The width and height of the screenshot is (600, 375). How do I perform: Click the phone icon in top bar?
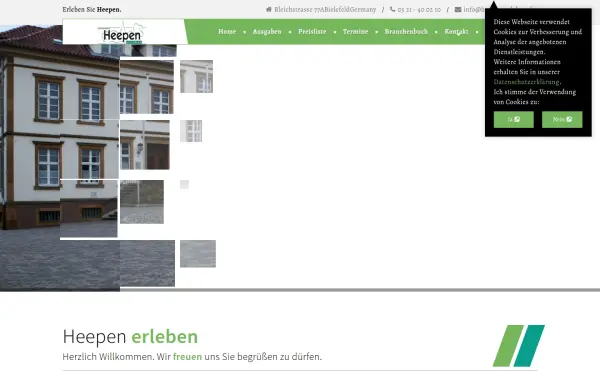[393, 10]
